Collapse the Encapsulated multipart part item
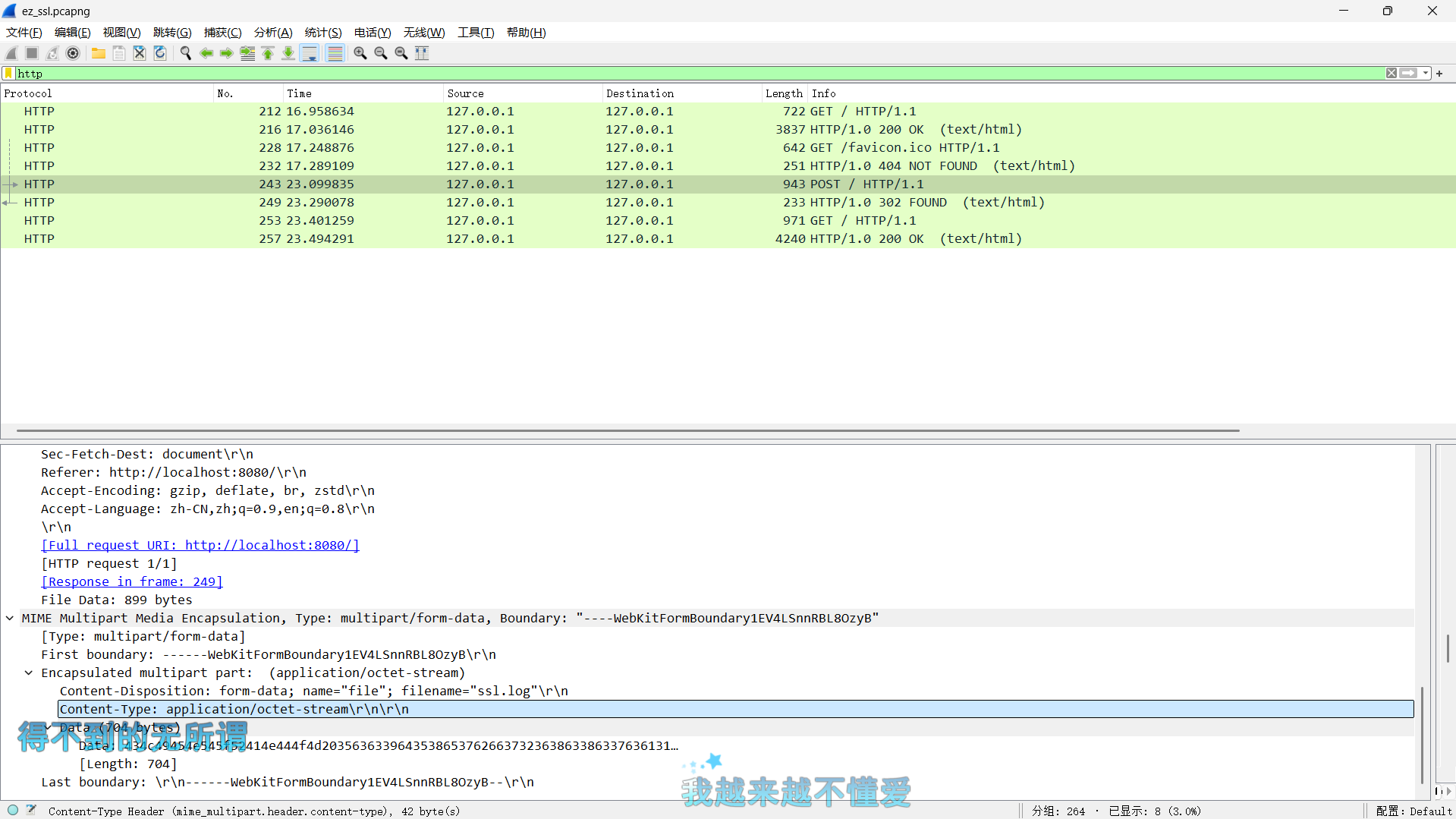 pyautogui.click(x=29, y=673)
